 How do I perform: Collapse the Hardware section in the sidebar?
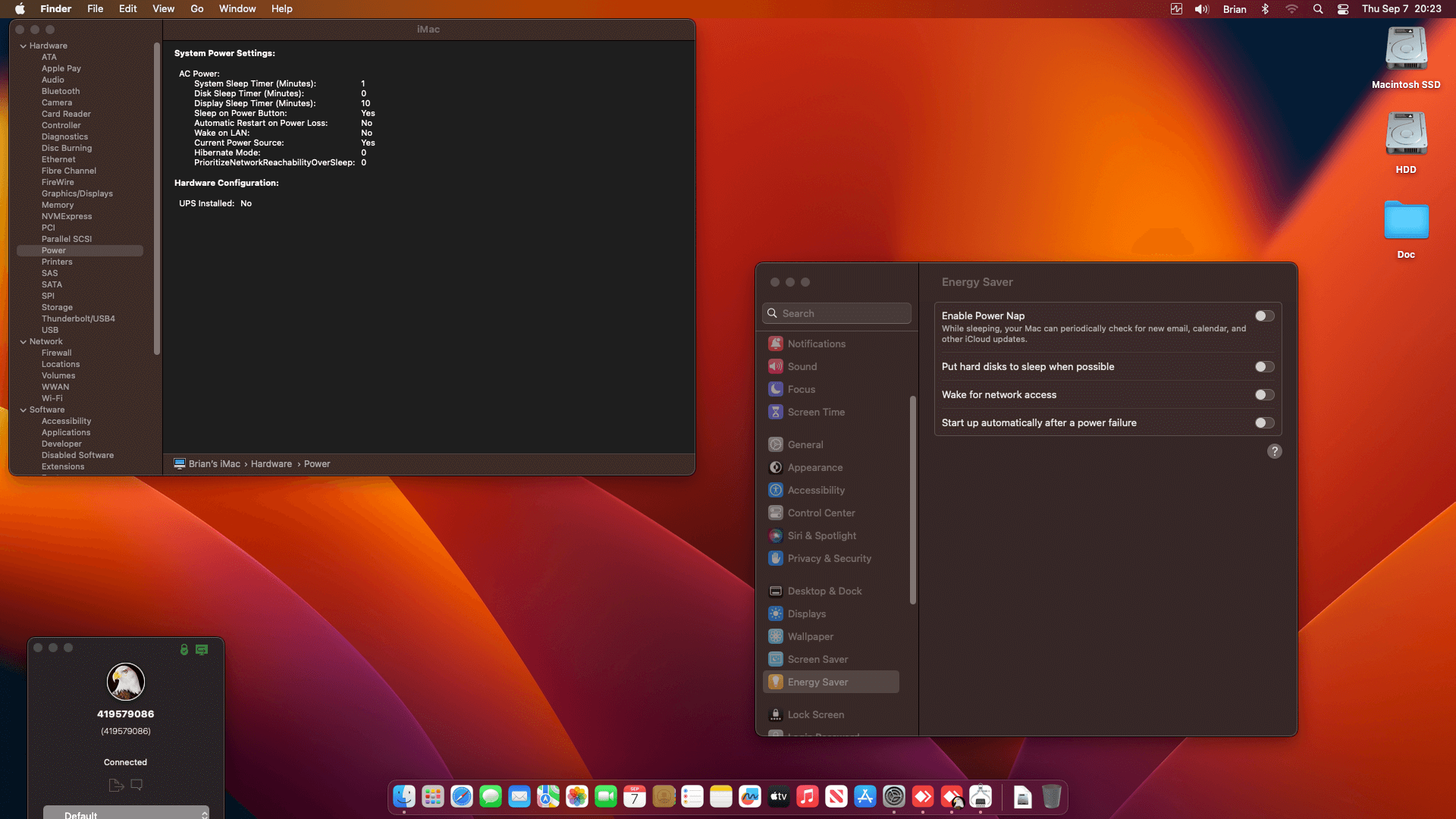(x=24, y=46)
